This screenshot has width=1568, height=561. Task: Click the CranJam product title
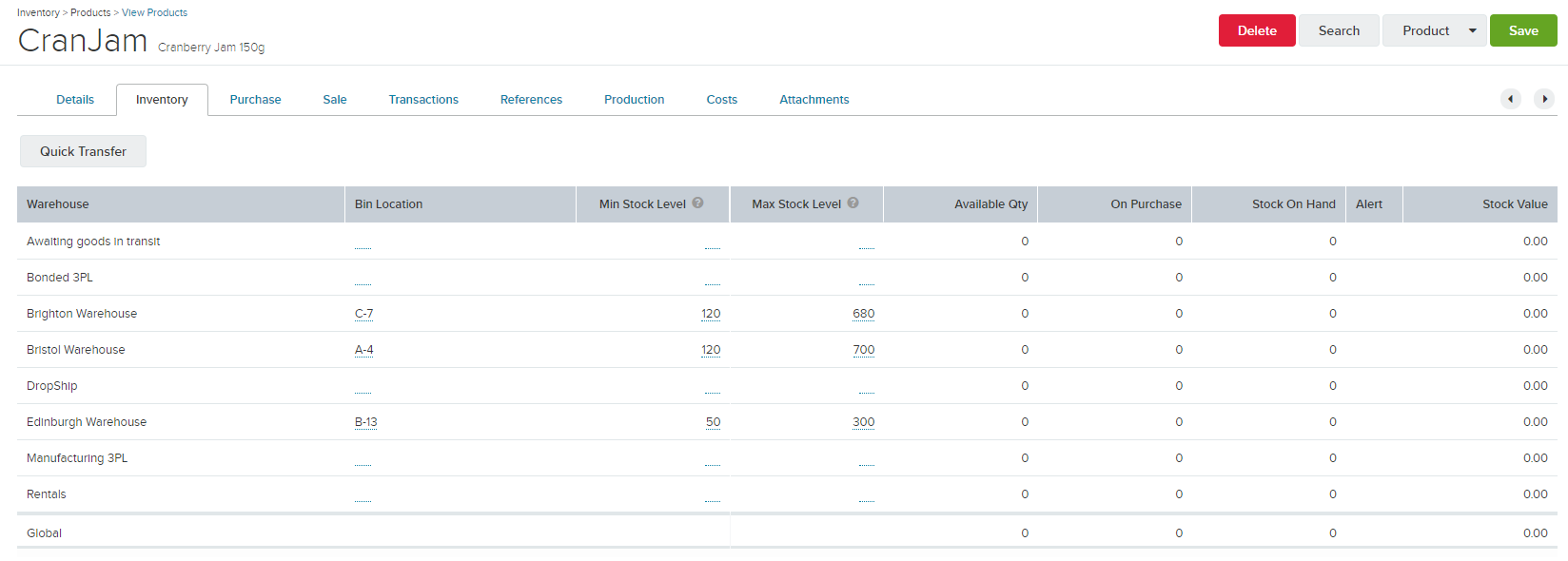tap(83, 40)
